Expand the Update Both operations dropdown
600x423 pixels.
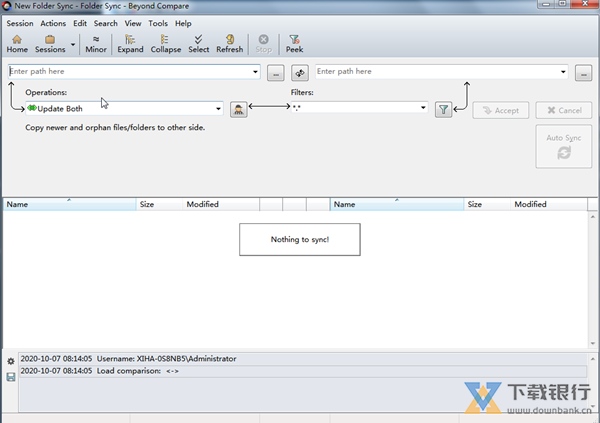pyautogui.click(x=218, y=109)
